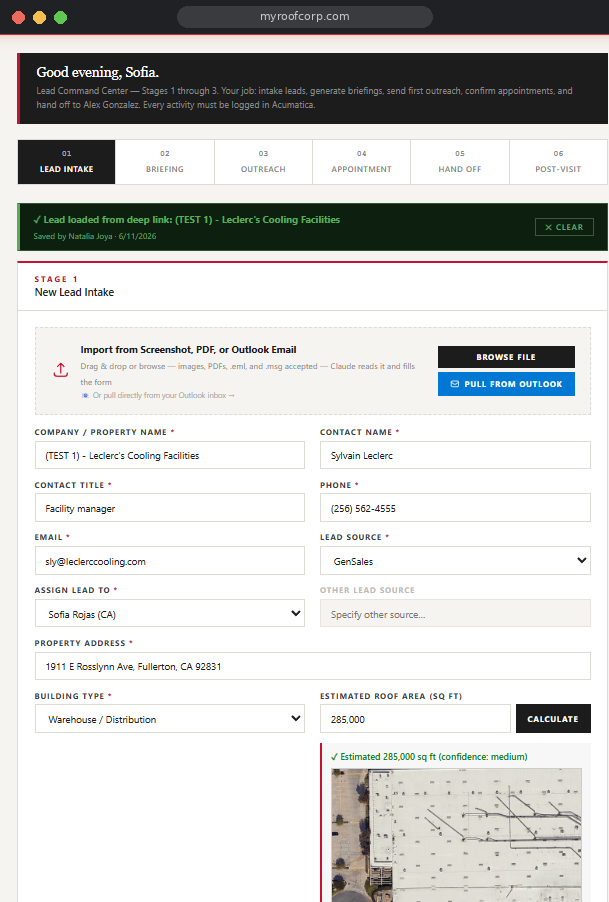Click the envelope icon on Pull From Outlook
This screenshot has width=609, height=902.
[454, 384]
